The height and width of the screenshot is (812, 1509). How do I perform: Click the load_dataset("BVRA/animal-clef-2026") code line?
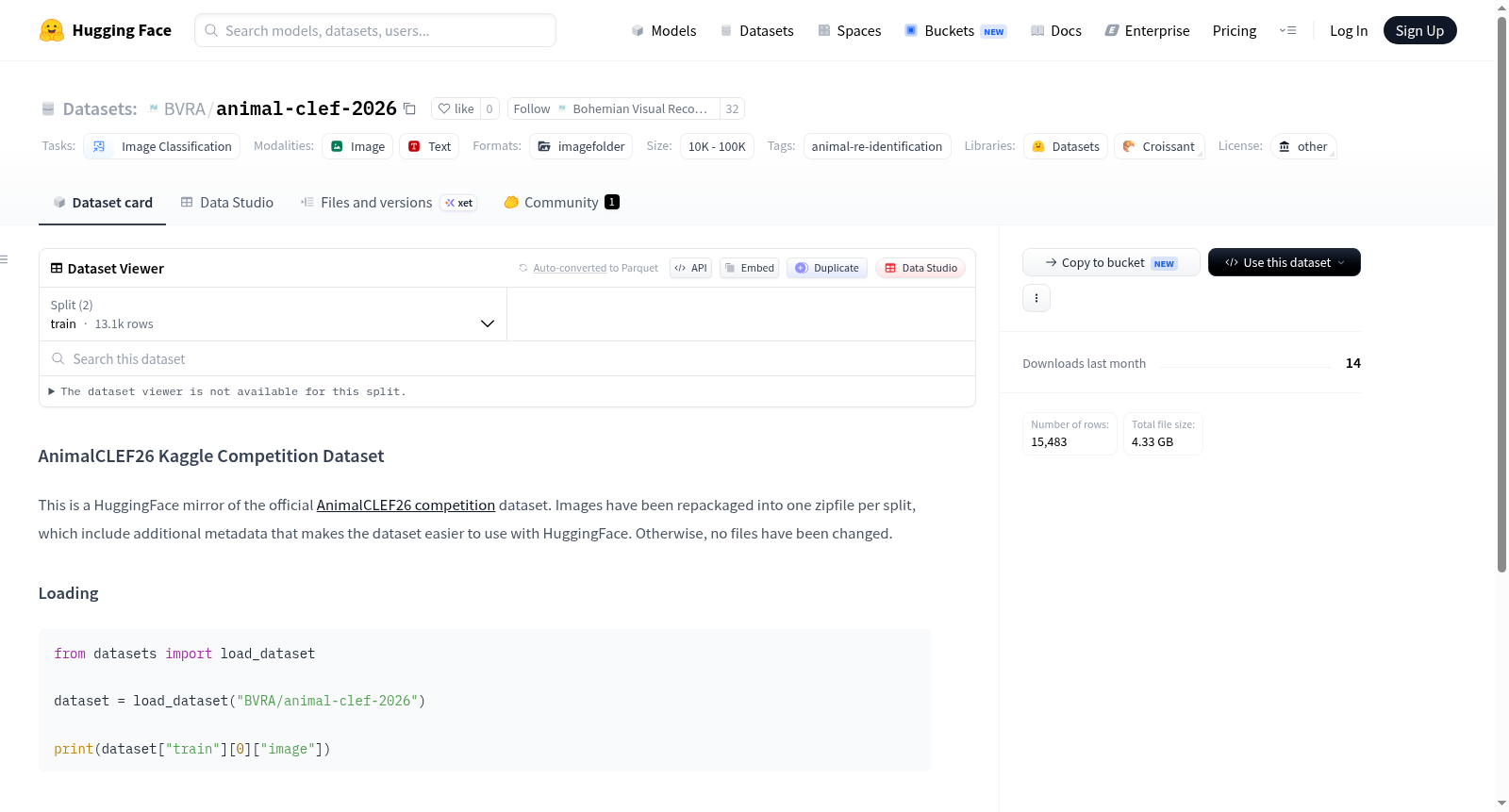click(x=240, y=701)
